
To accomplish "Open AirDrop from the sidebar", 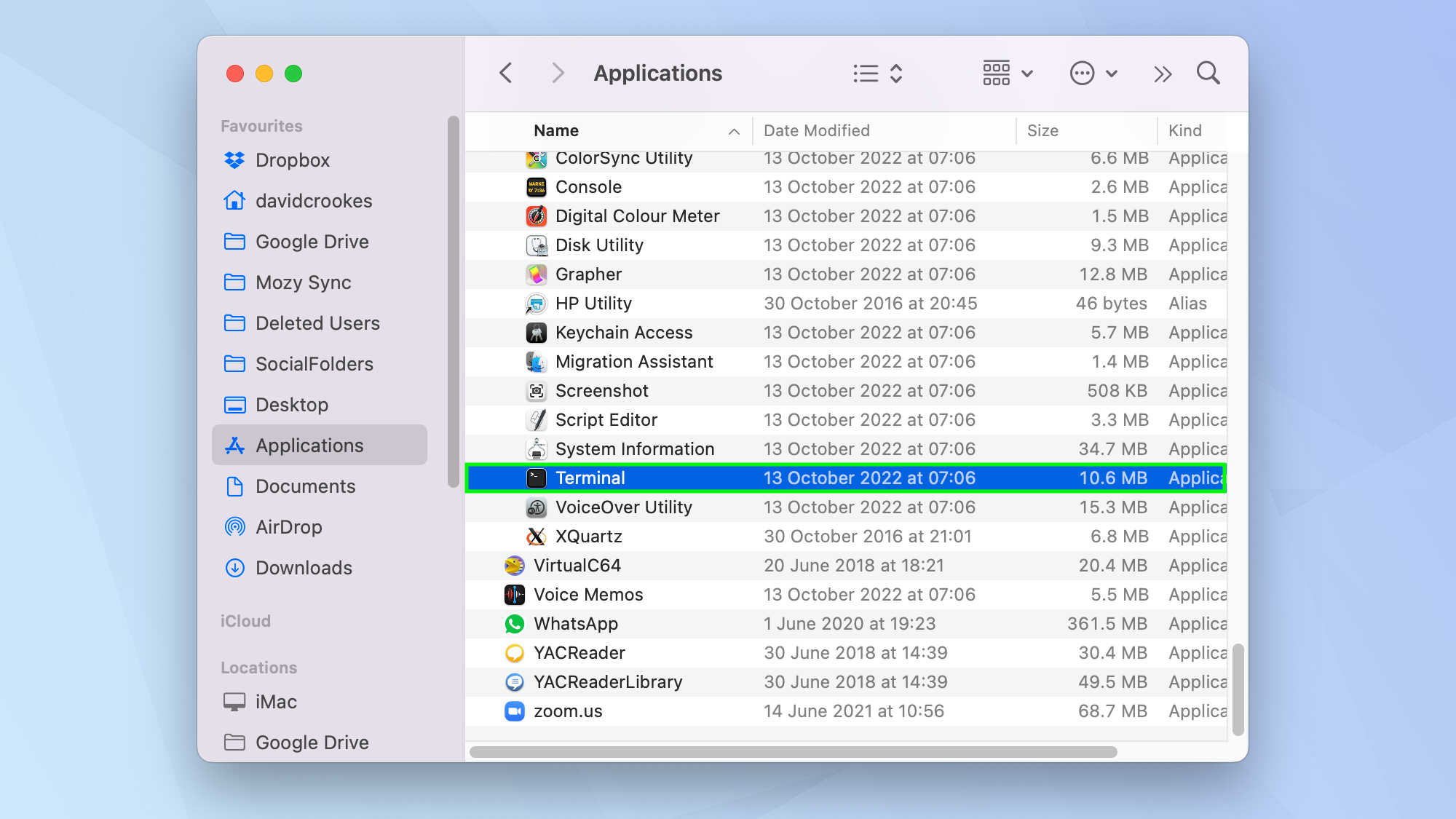I will click(289, 527).
